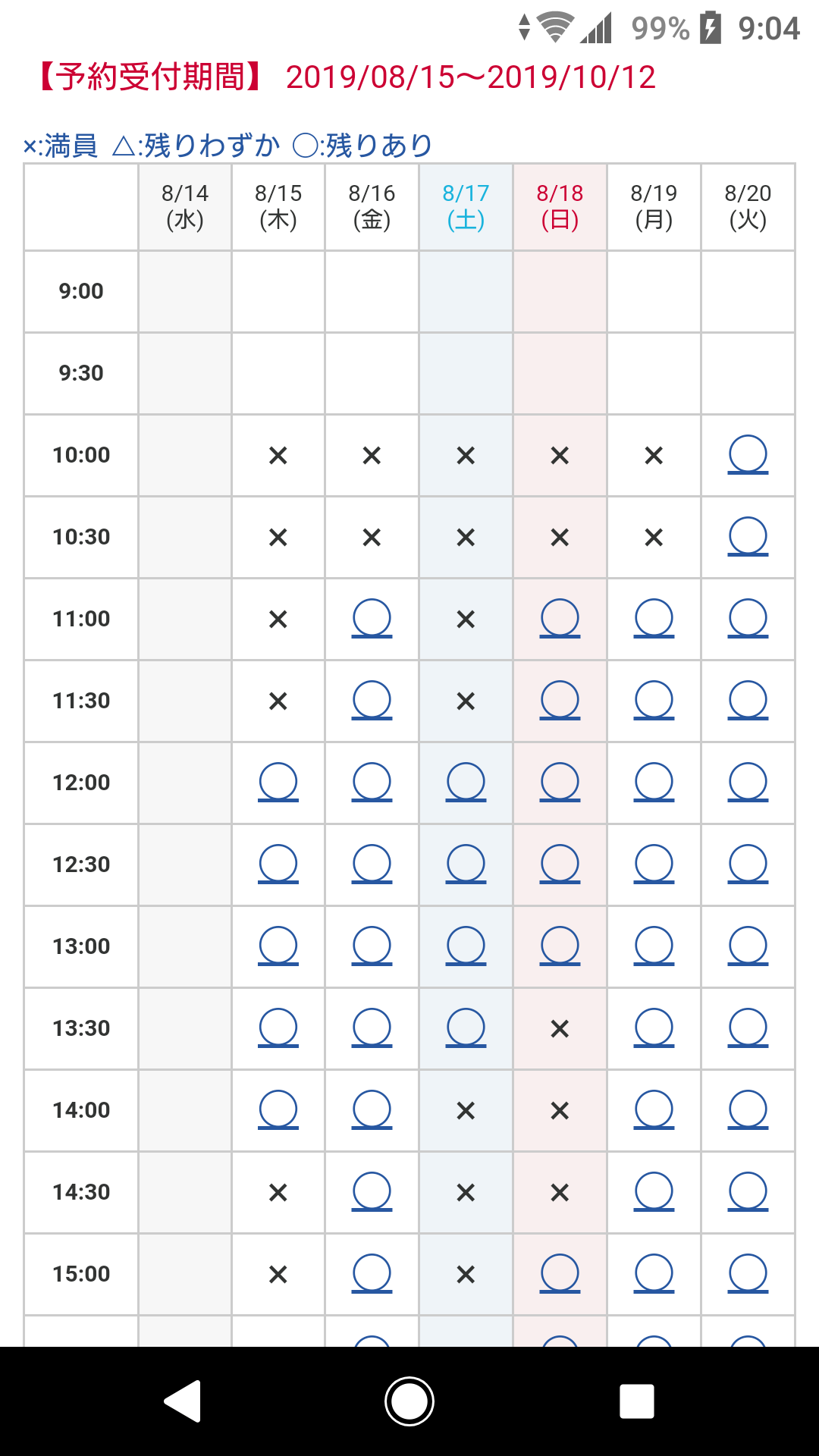Choose the 8/17 12:30 open slot
Viewport: 819px width, 1456px height.
pyautogui.click(x=466, y=864)
